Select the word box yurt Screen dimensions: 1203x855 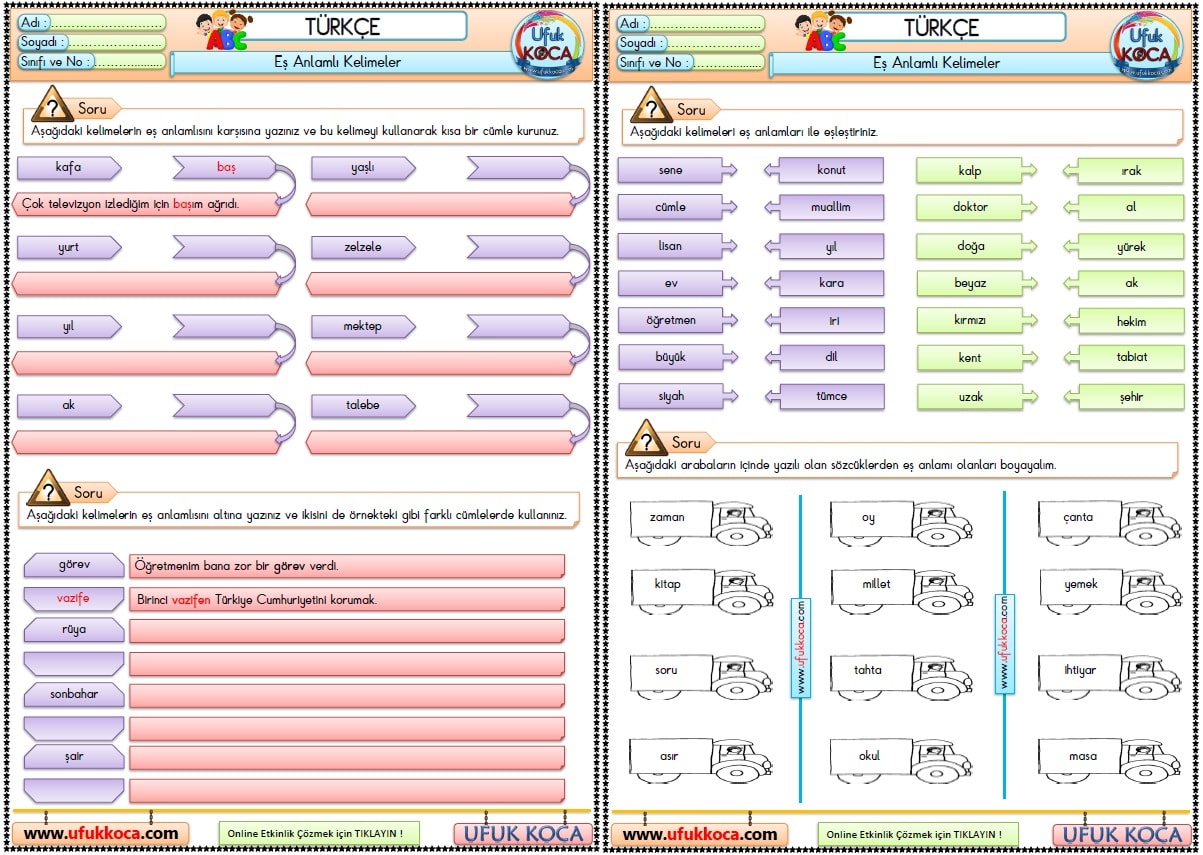69,247
